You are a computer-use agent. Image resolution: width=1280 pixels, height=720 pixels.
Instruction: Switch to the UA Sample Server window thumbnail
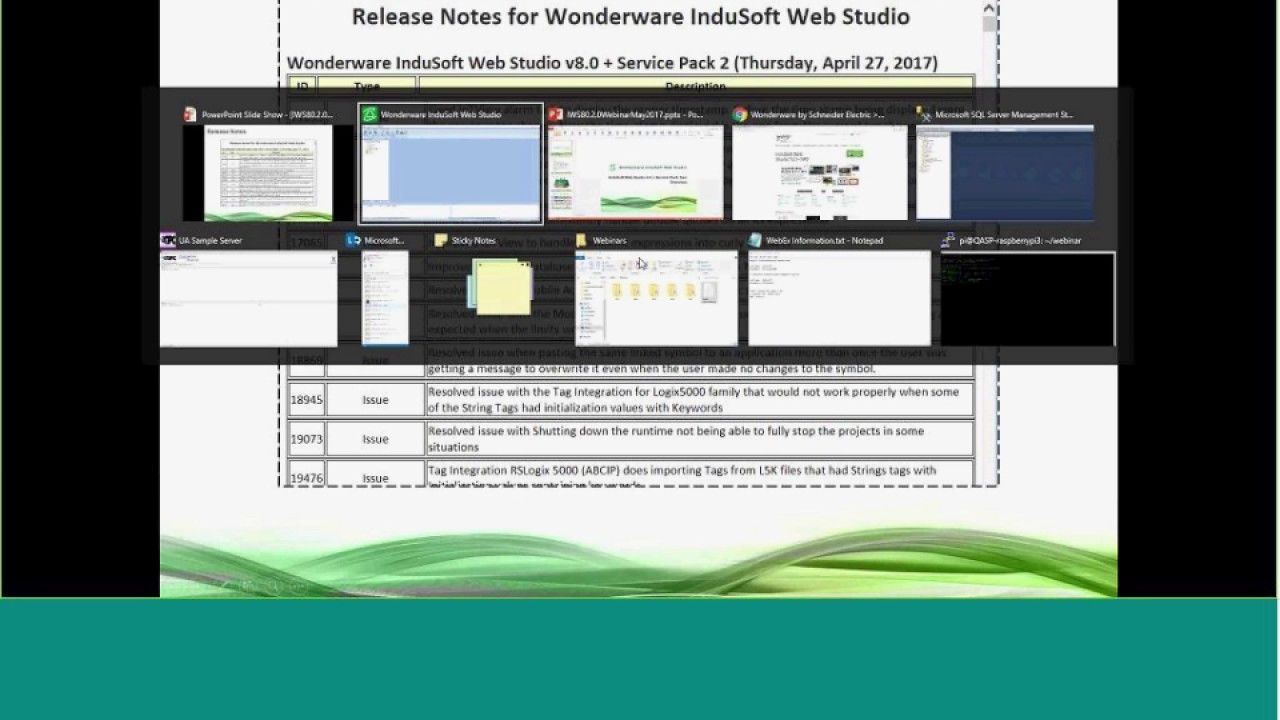pyautogui.click(x=249, y=298)
